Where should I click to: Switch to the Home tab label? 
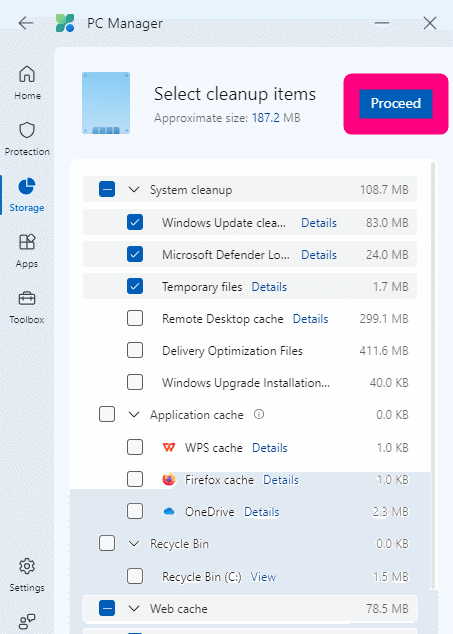tap(28, 96)
